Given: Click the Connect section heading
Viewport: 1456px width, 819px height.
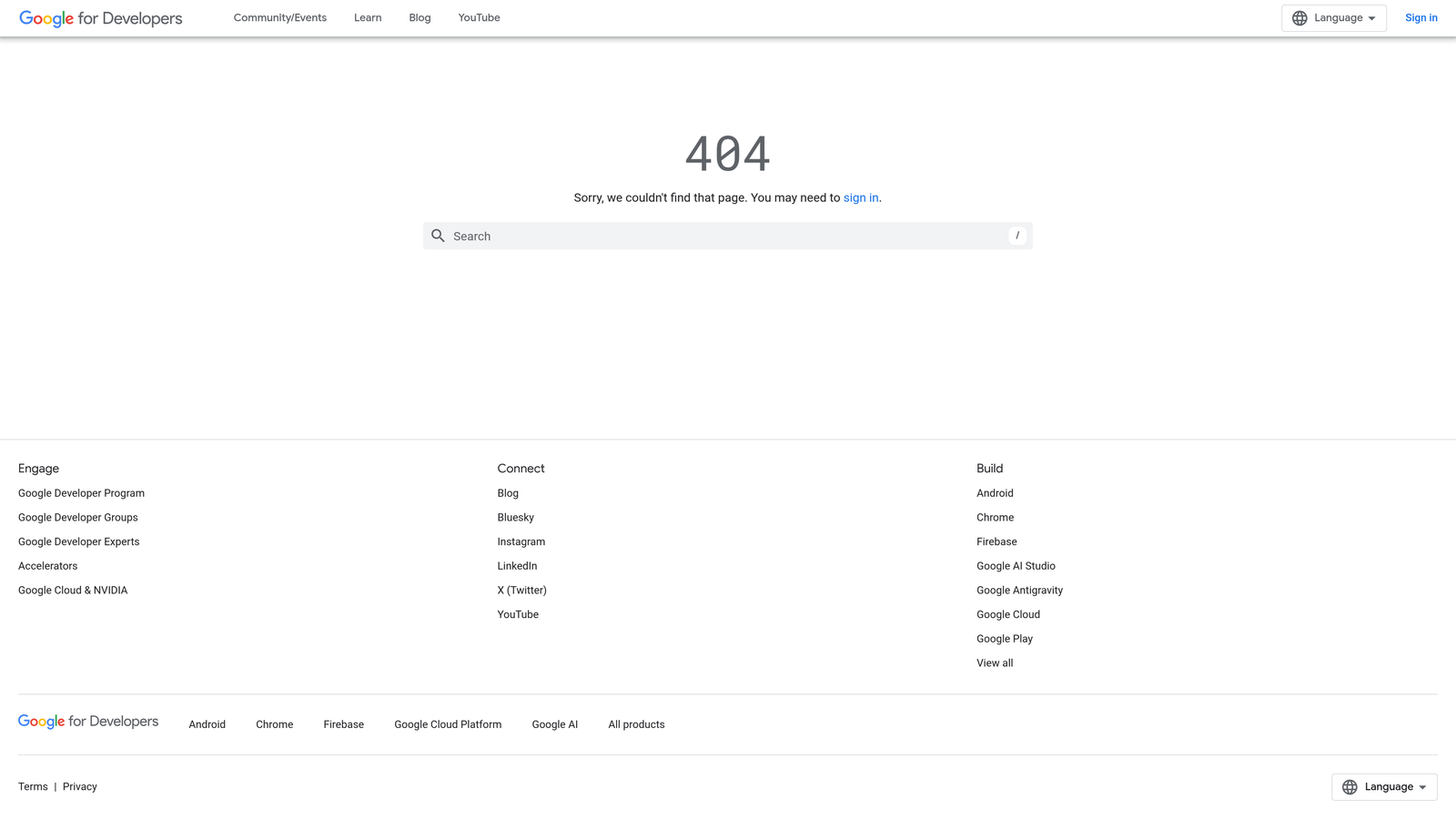Looking at the screenshot, I should tap(521, 469).
